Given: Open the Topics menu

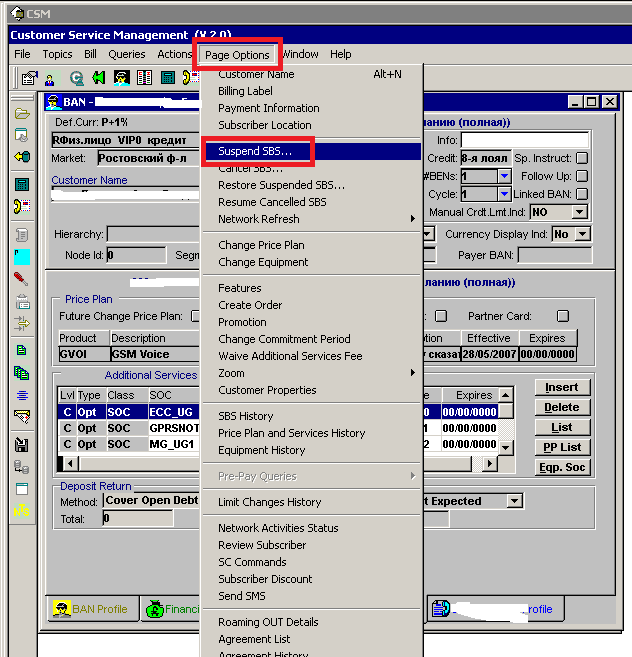Looking at the screenshot, I should click(57, 54).
